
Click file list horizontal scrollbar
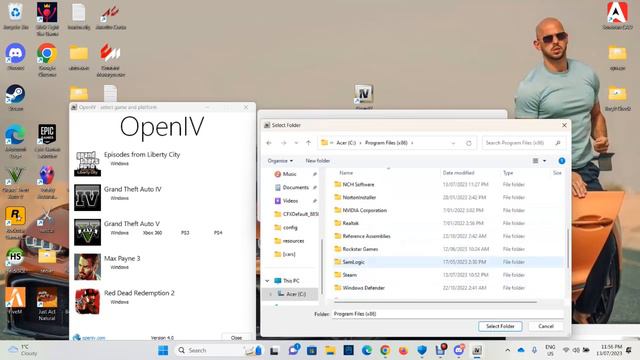[x=436, y=302]
